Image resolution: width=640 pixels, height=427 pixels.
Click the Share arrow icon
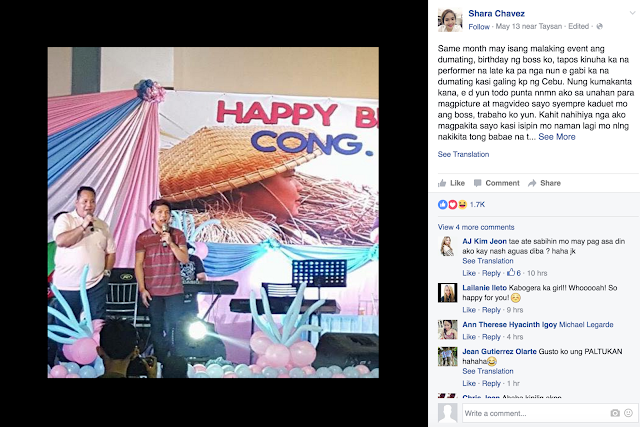[532, 183]
